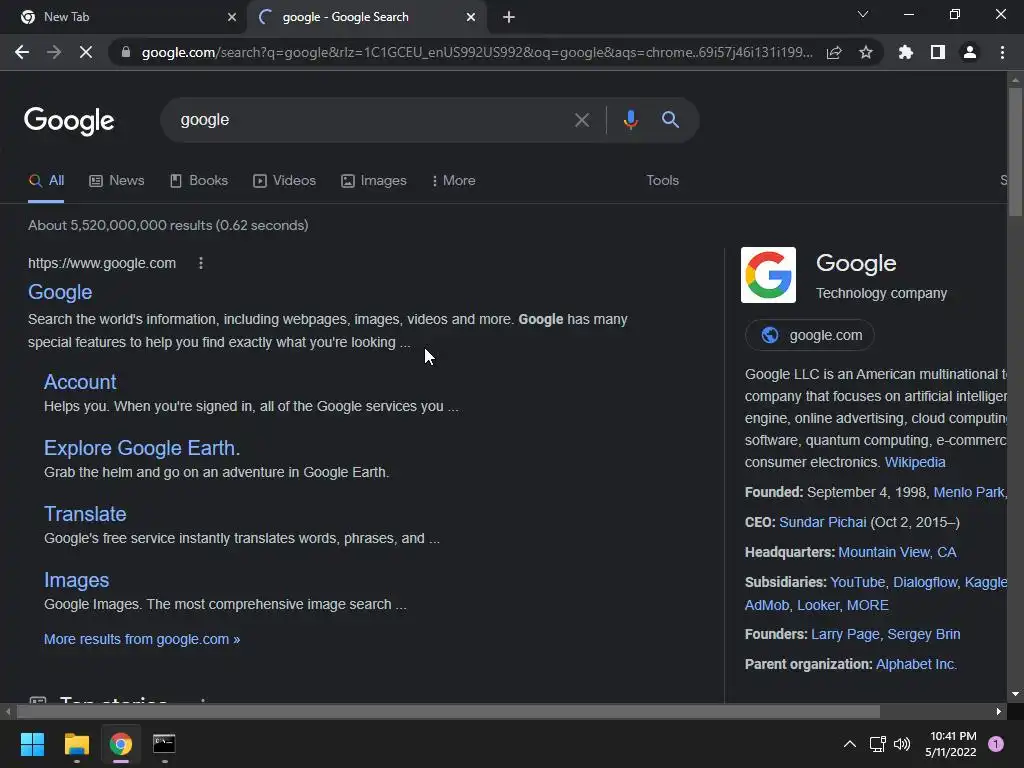Stop loading the page
Image resolution: width=1024 pixels, height=768 pixels.
(86, 52)
